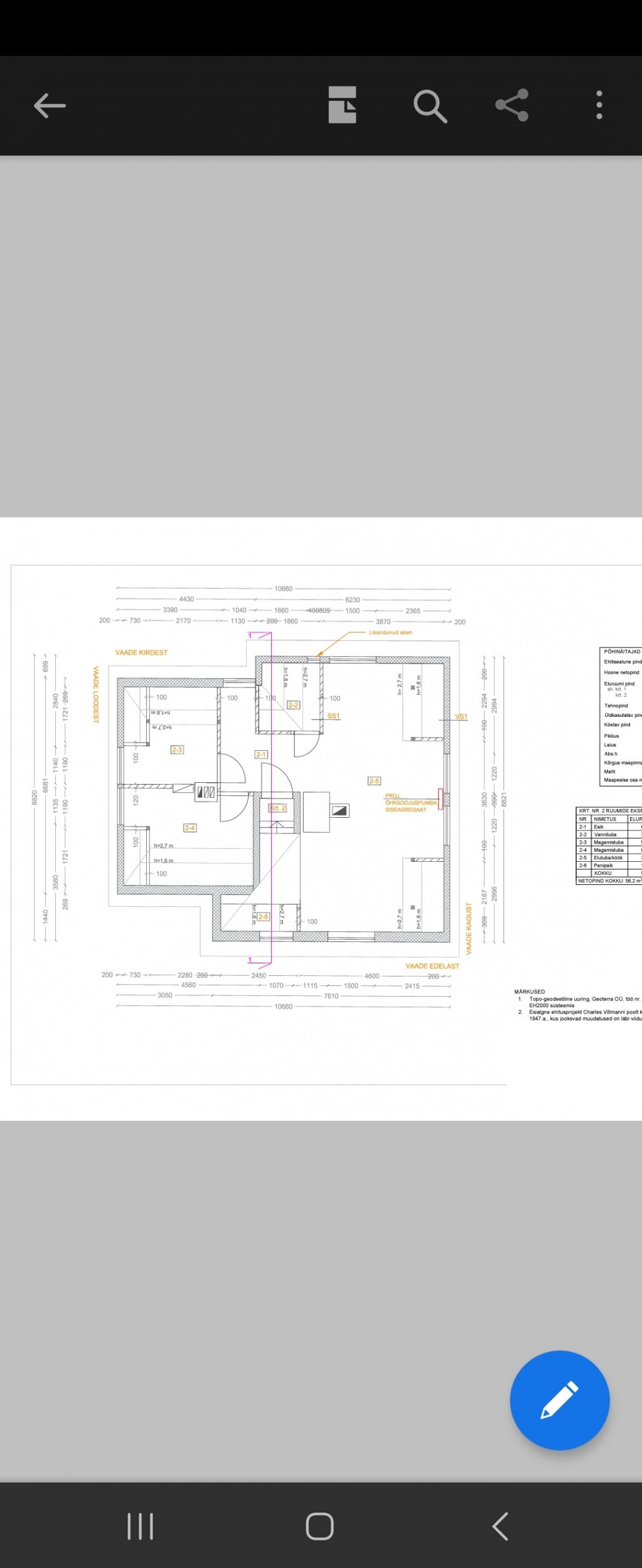Tap the blue pencil edit button
The image size is (642, 1568).
559,1400
